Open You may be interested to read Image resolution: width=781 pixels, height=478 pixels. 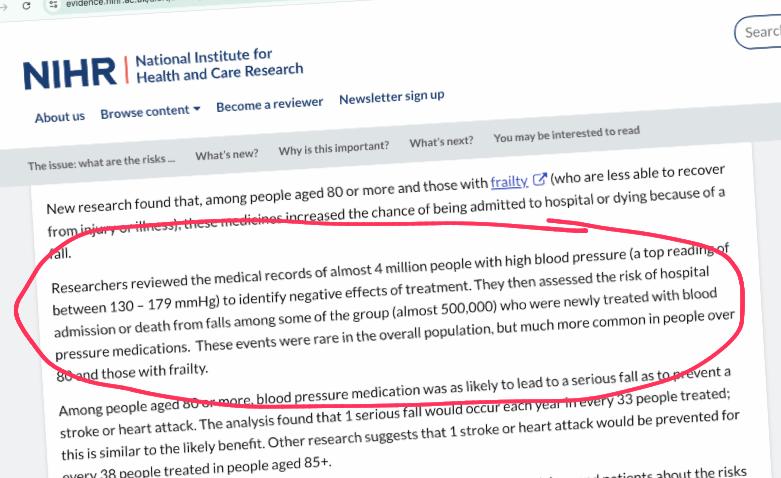[566, 134]
